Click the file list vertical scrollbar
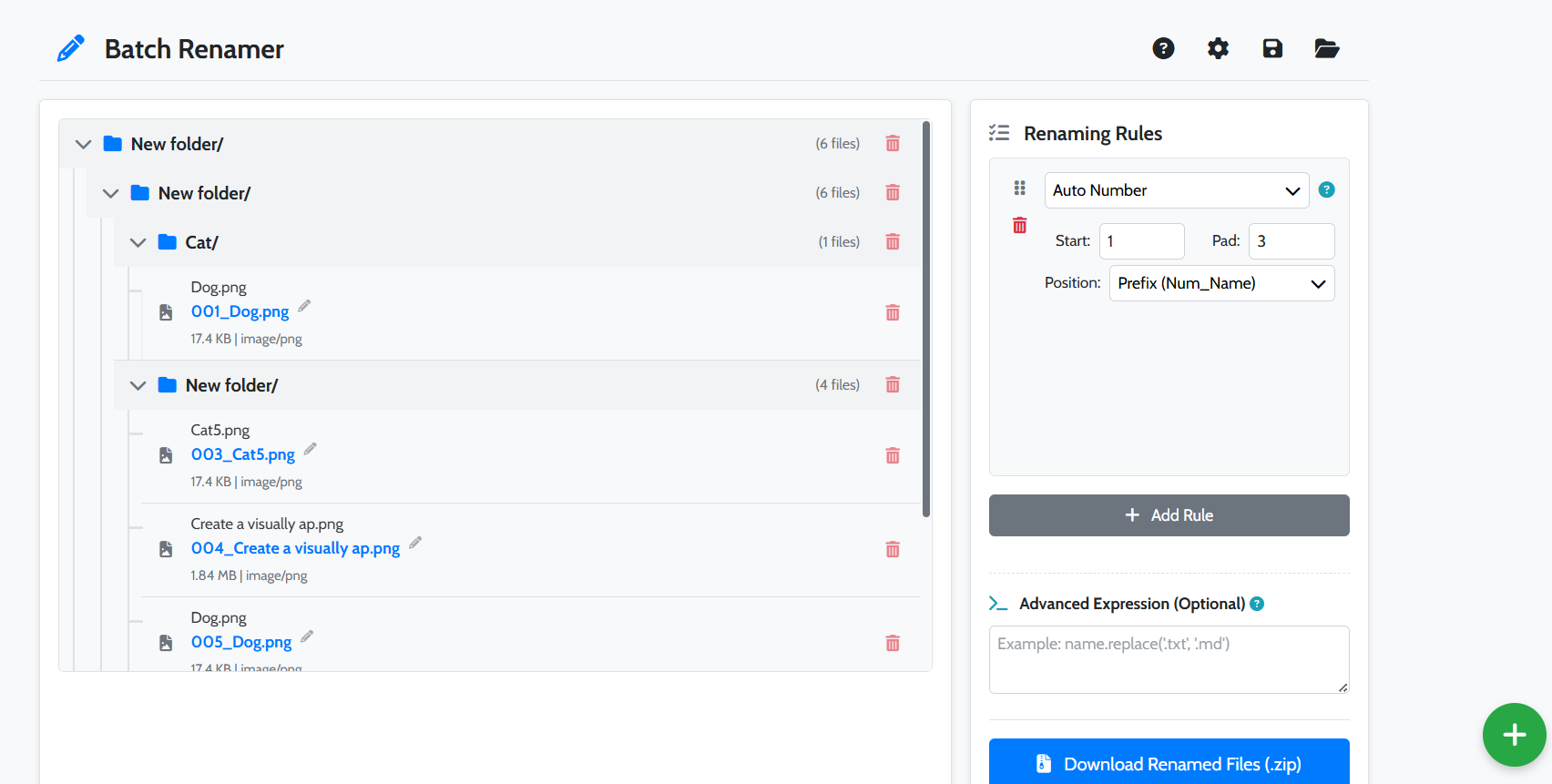The image size is (1552, 784). click(926, 319)
